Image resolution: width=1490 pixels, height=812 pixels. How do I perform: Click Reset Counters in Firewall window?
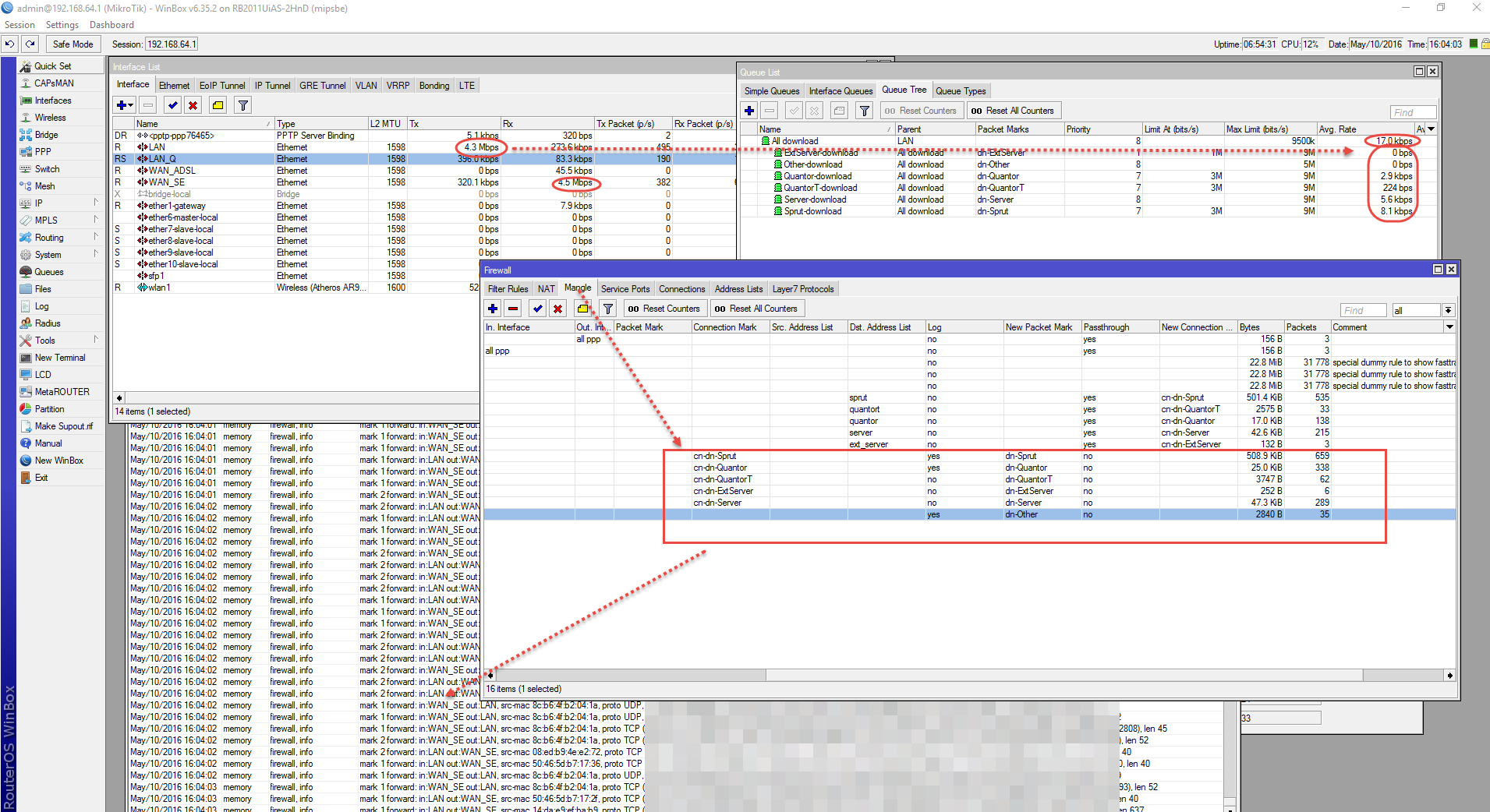(x=664, y=309)
